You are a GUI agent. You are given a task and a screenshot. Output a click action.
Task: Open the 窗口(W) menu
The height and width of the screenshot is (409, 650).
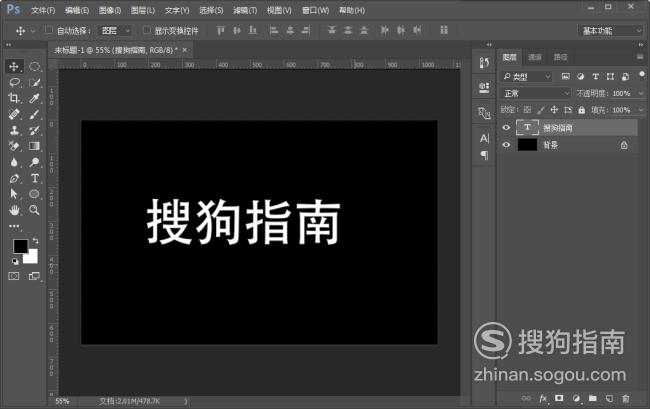(x=315, y=10)
